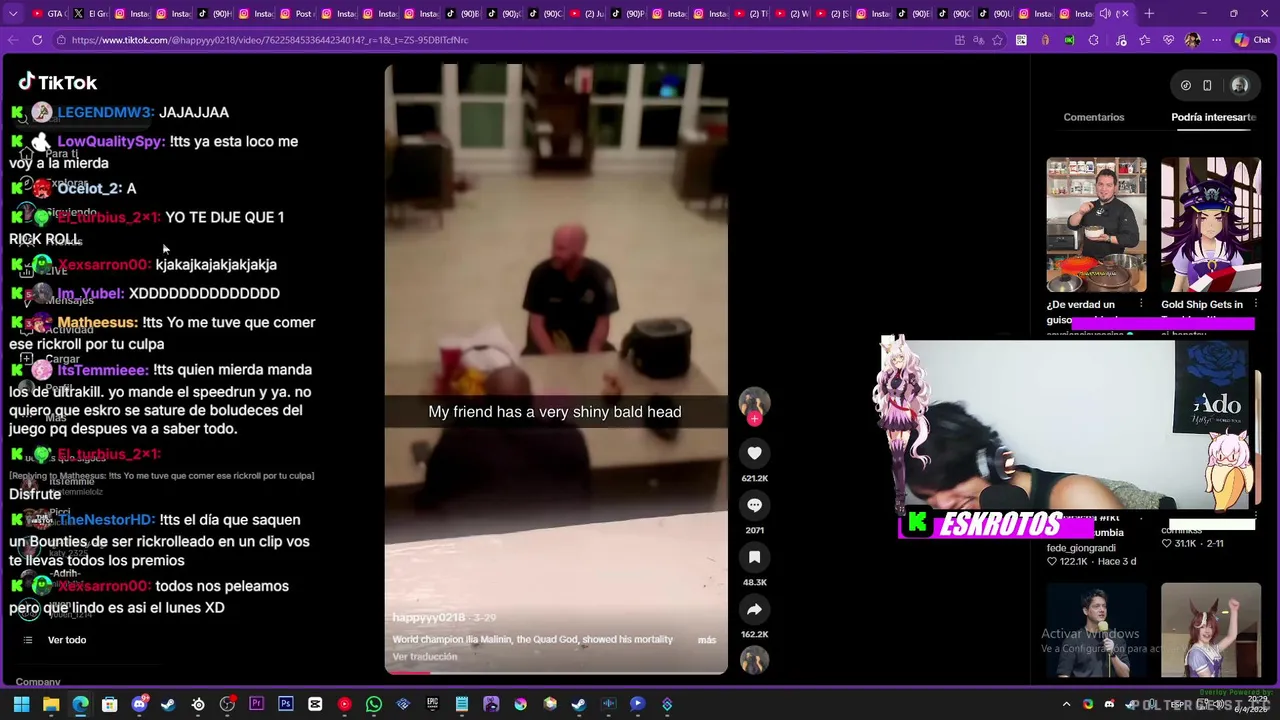Click Ver todo in the sidebar
The height and width of the screenshot is (720, 1280).
[x=67, y=640]
